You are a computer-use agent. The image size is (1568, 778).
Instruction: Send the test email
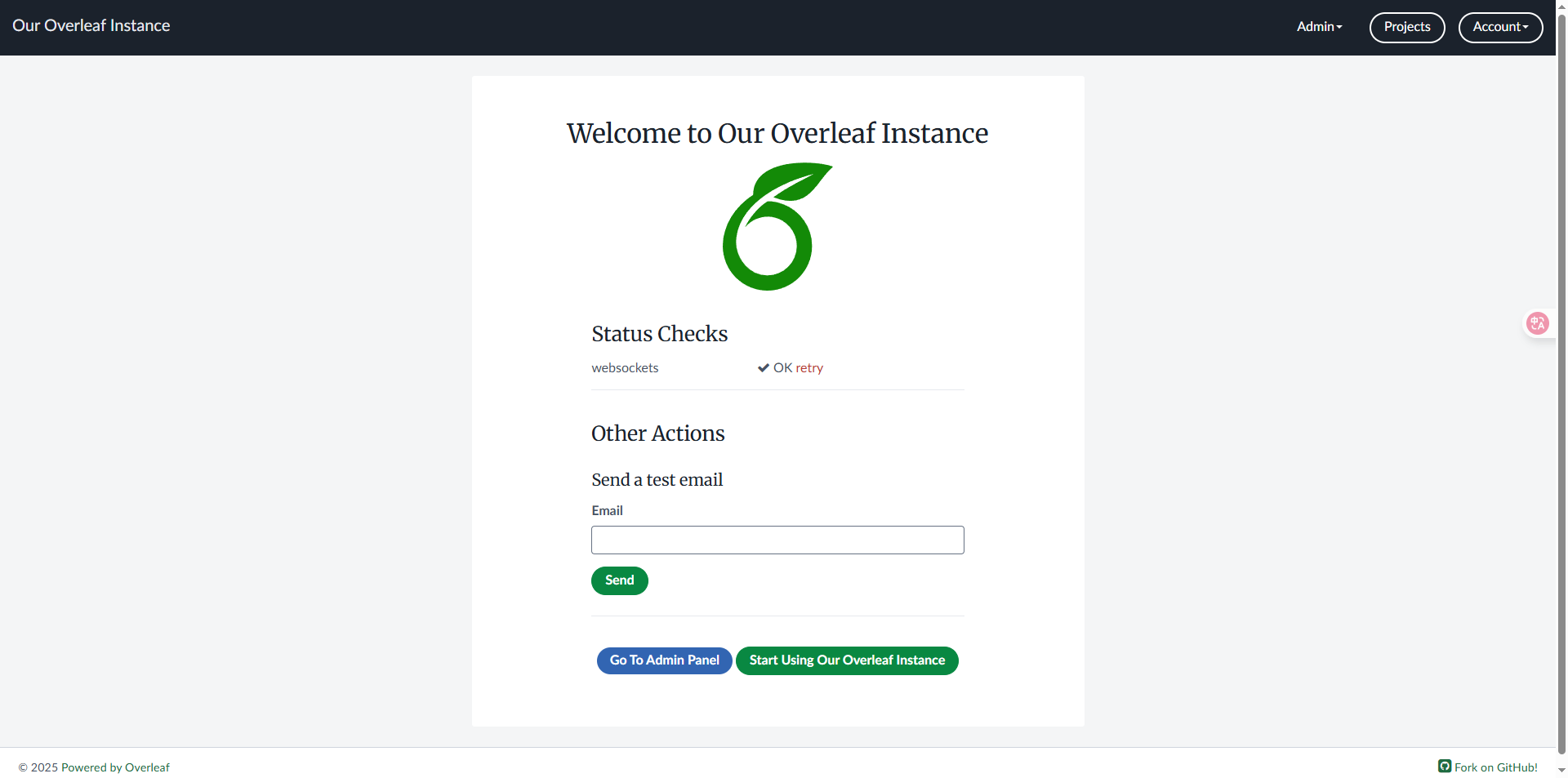(x=620, y=580)
